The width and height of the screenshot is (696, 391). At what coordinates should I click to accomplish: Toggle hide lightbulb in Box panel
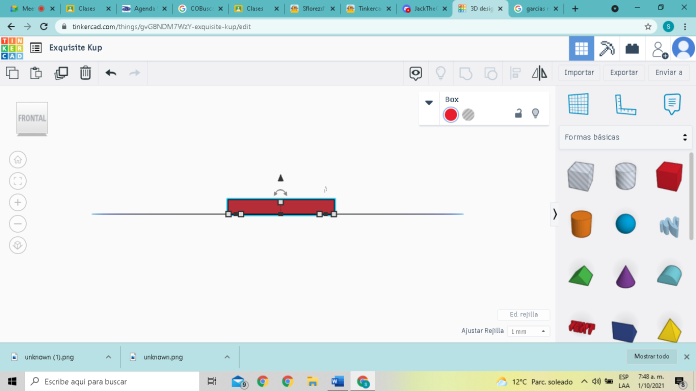[x=535, y=113]
